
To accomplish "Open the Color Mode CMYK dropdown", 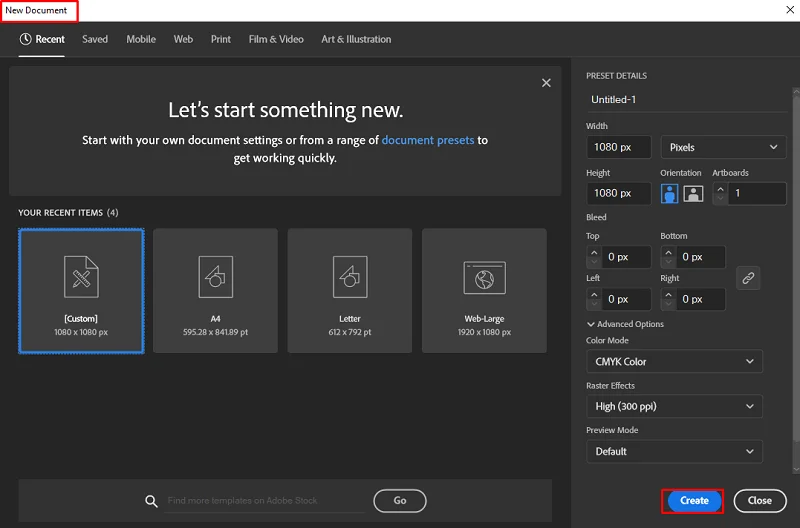I will pyautogui.click(x=674, y=362).
